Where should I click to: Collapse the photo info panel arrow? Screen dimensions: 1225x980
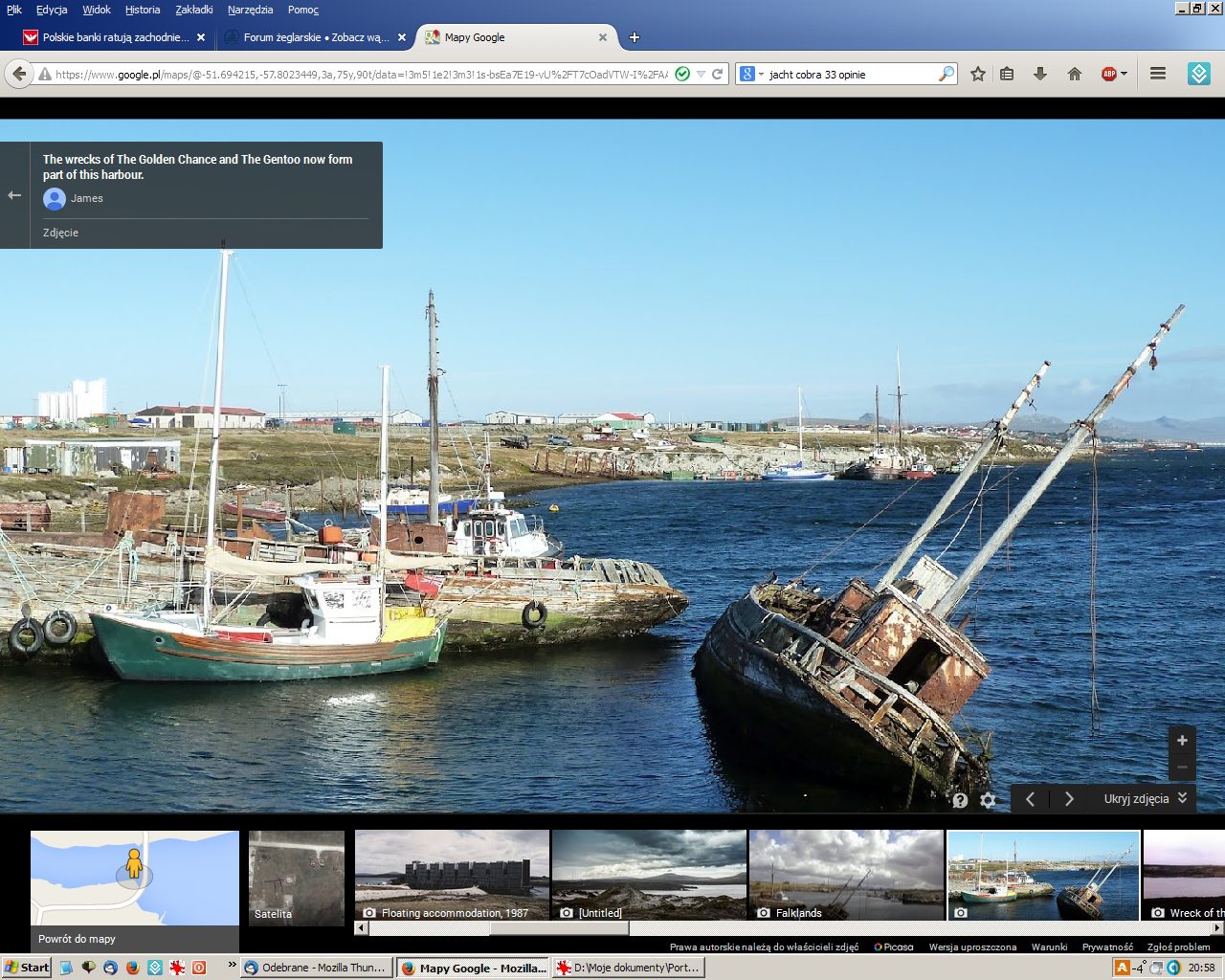point(14,195)
